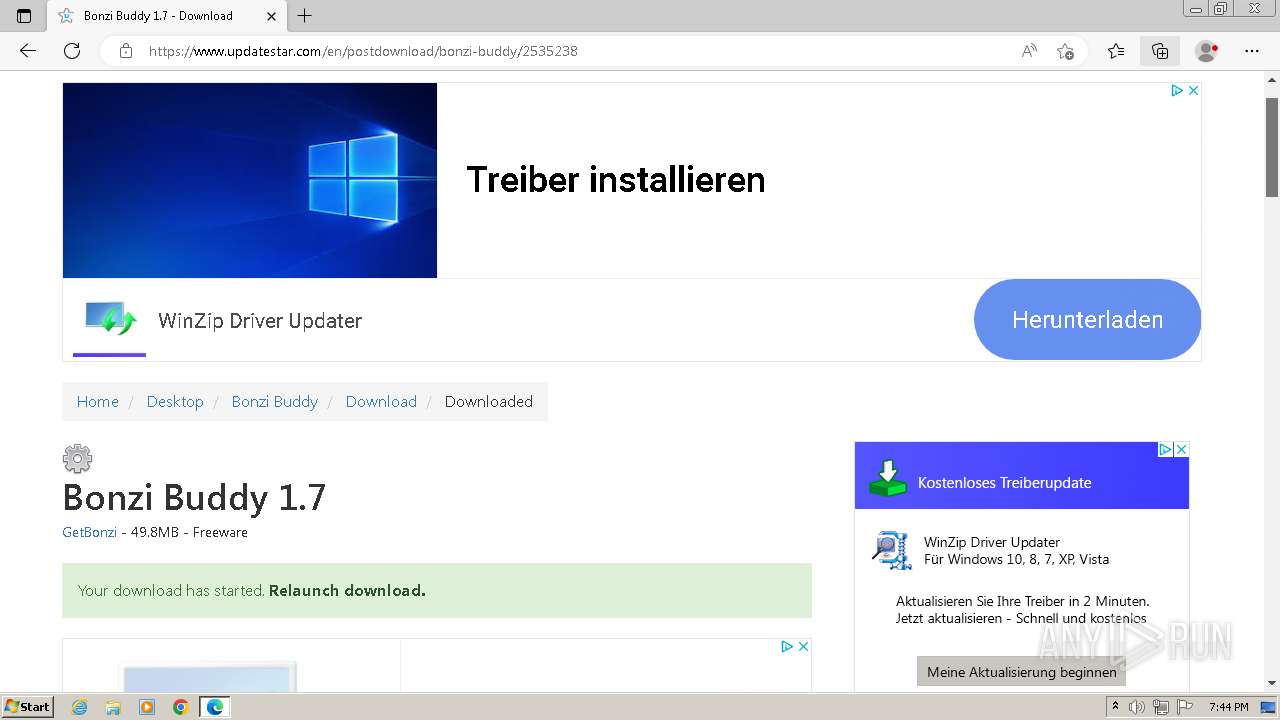Show hidden system tray icons

(1115, 707)
